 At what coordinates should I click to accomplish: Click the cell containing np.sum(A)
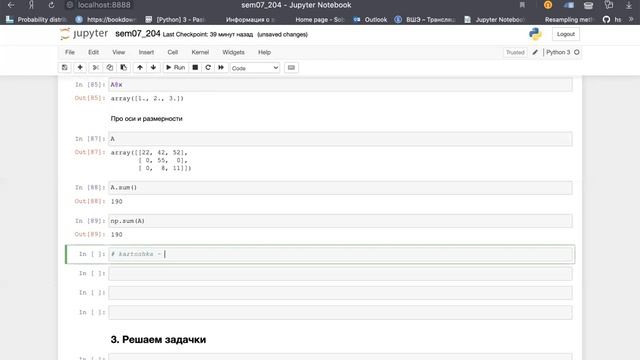point(340,221)
